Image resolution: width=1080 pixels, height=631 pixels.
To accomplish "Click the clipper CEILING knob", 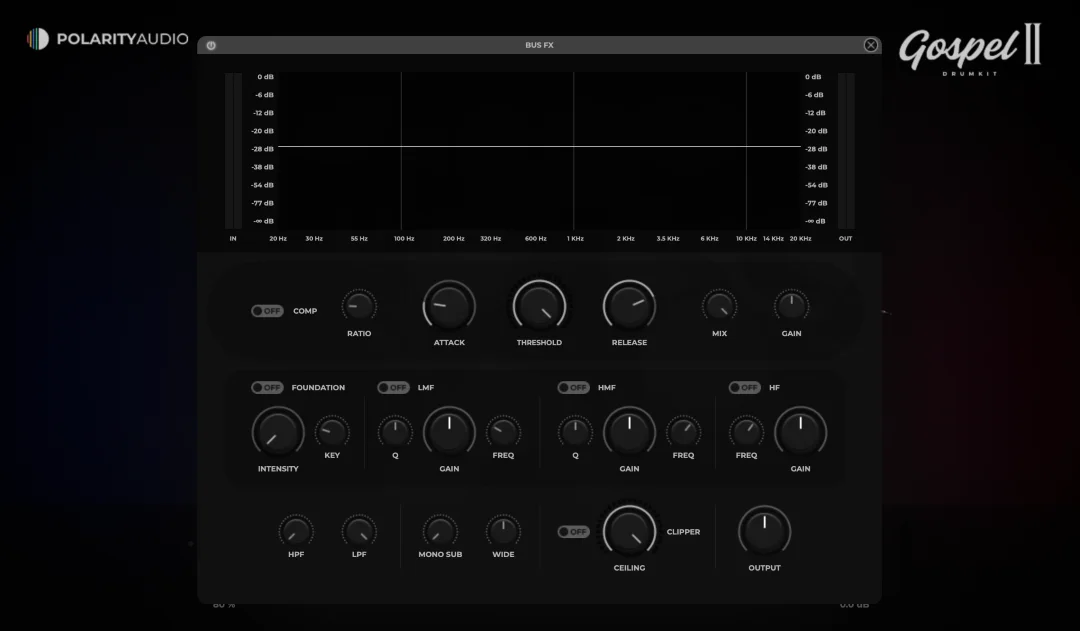I will pyautogui.click(x=629, y=531).
